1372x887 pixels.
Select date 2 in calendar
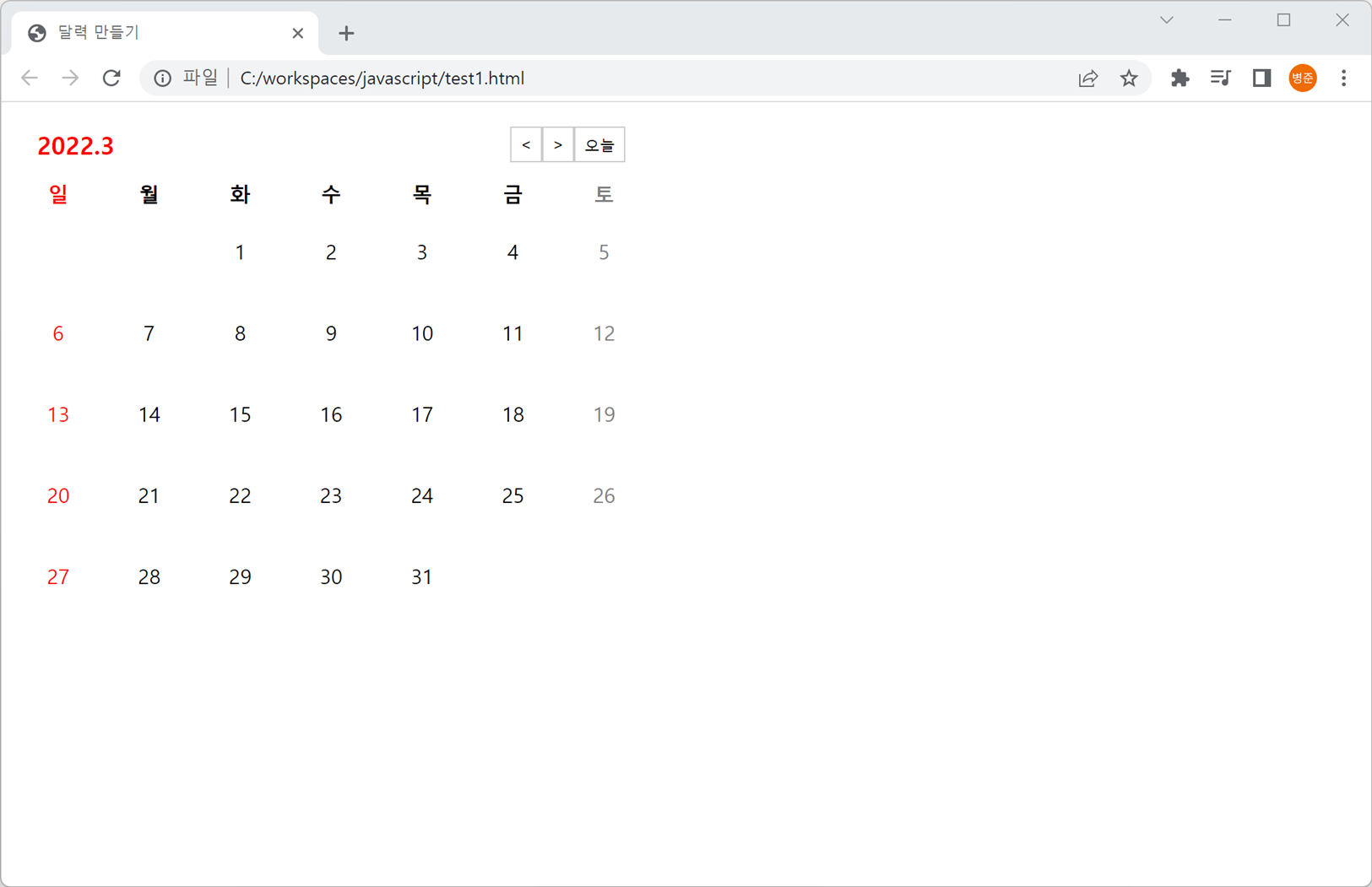[331, 252]
